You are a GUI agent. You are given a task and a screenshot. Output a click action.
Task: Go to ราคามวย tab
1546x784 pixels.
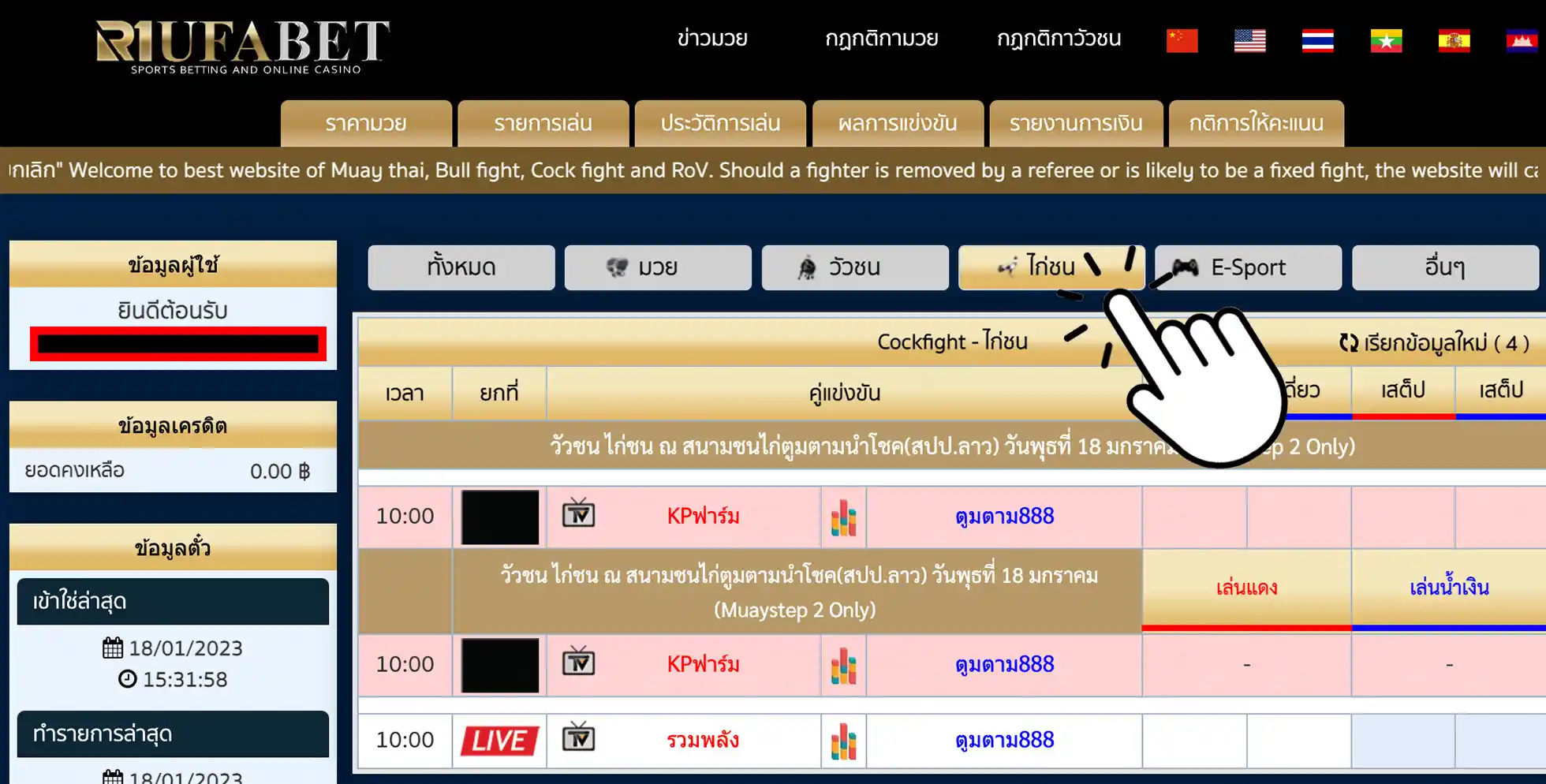[366, 123]
